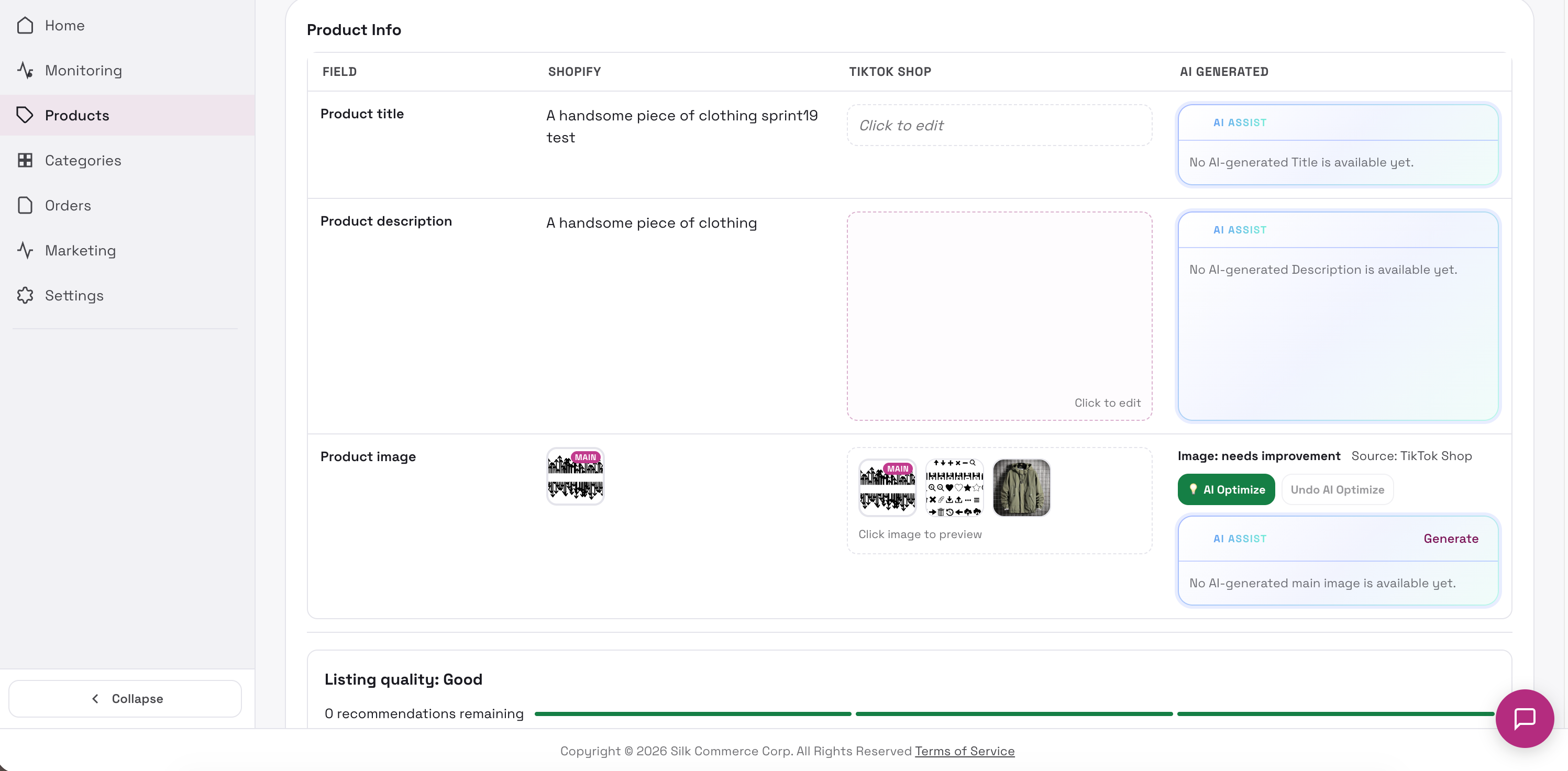Click the Collapse chevron arrow
The width and height of the screenshot is (1568, 771).
[95, 699]
